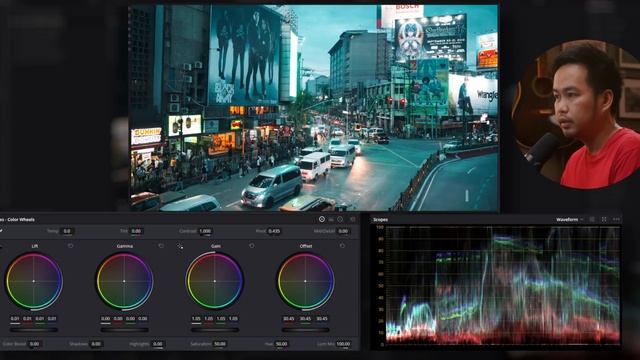
Task: Select the Gamma blue channel value
Action: click(142, 319)
